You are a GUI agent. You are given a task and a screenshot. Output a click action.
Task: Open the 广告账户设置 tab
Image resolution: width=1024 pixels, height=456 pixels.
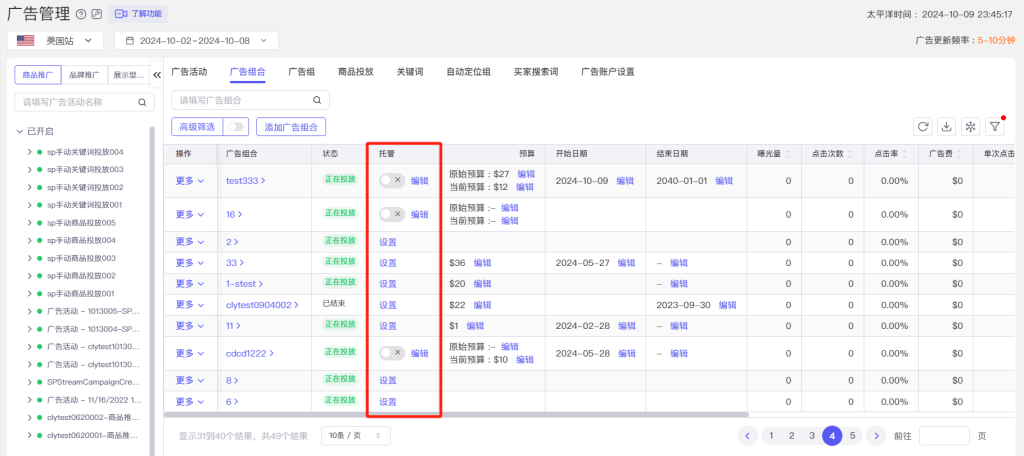coord(608,72)
